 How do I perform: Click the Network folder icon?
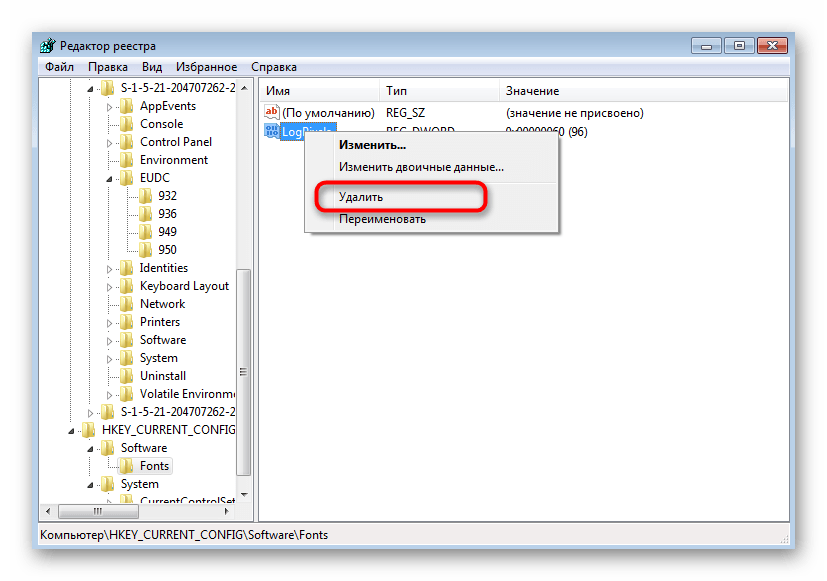click(127, 304)
